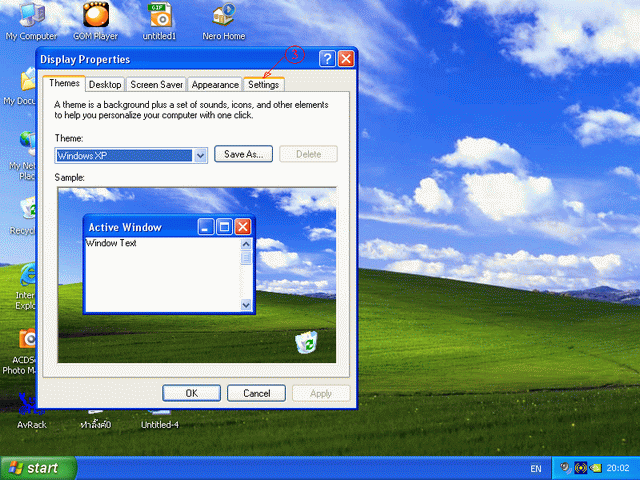Viewport: 640px width, 480px height.
Task: Open the My Computer desktop icon
Action: pyautogui.click(x=31, y=20)
